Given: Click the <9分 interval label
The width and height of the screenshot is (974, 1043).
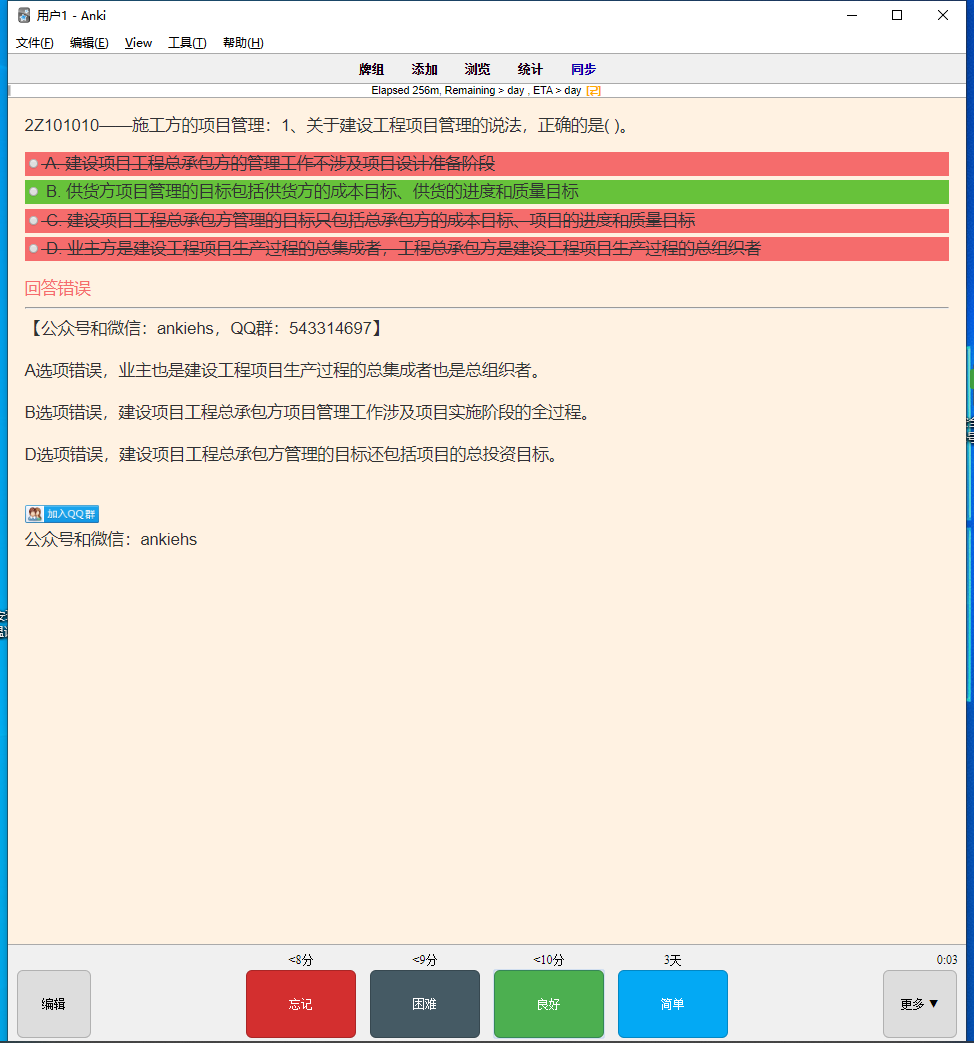Looking at the screenshot, I should 424,960.
